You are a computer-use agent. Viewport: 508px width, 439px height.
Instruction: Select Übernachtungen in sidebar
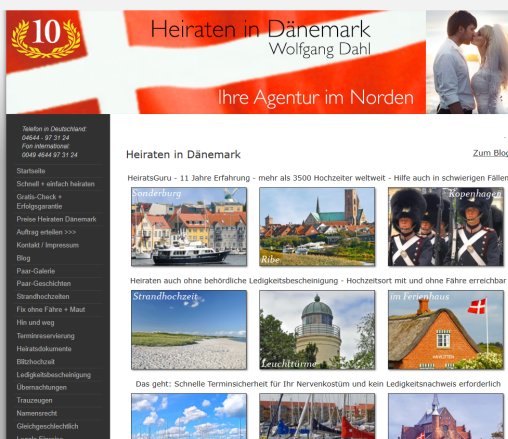(x=42, y=388)
